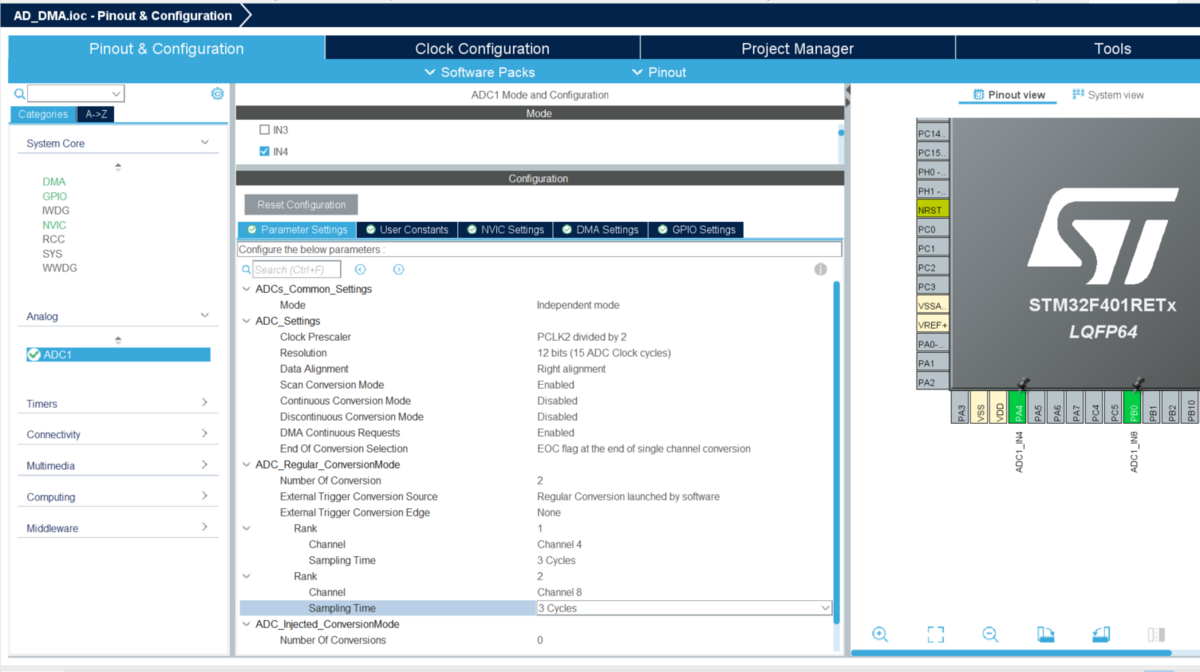Switch to the User Constants tab
1200x672 pixels.
(407, 230)
